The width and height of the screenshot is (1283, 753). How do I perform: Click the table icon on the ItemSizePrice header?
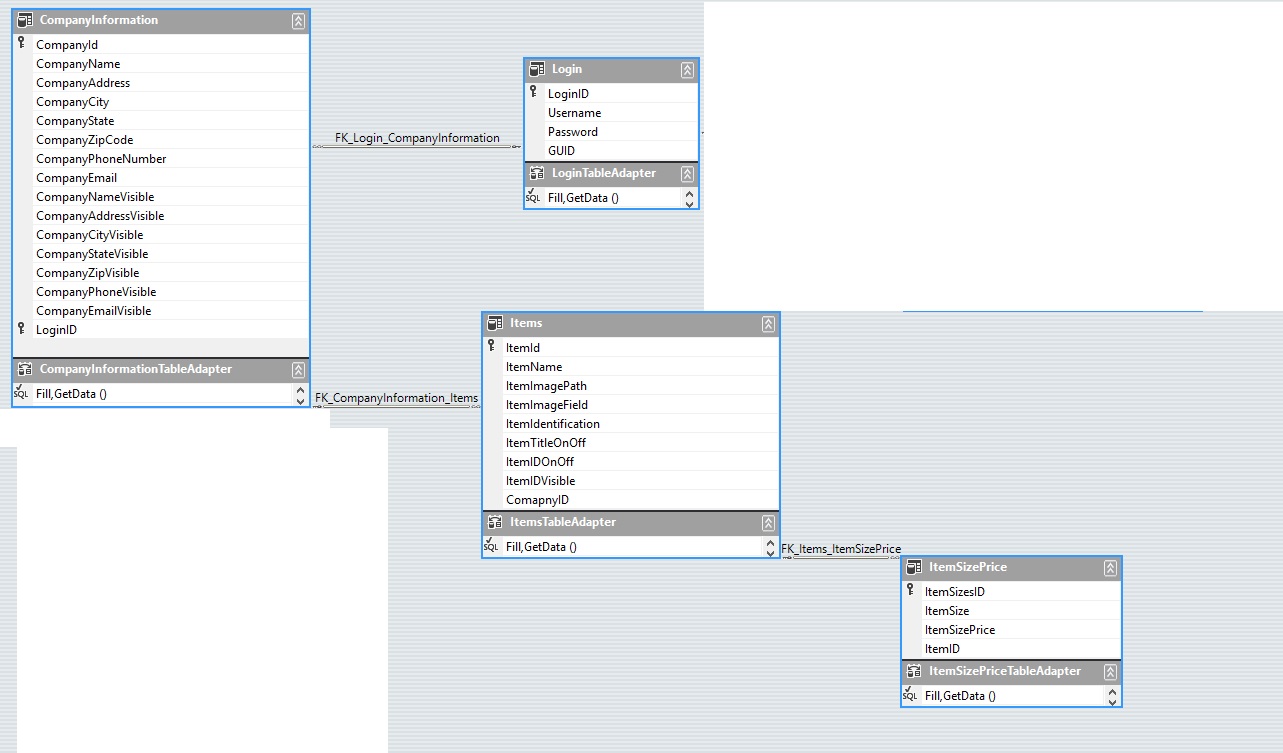pyautogui.click(x=913, y=567)
